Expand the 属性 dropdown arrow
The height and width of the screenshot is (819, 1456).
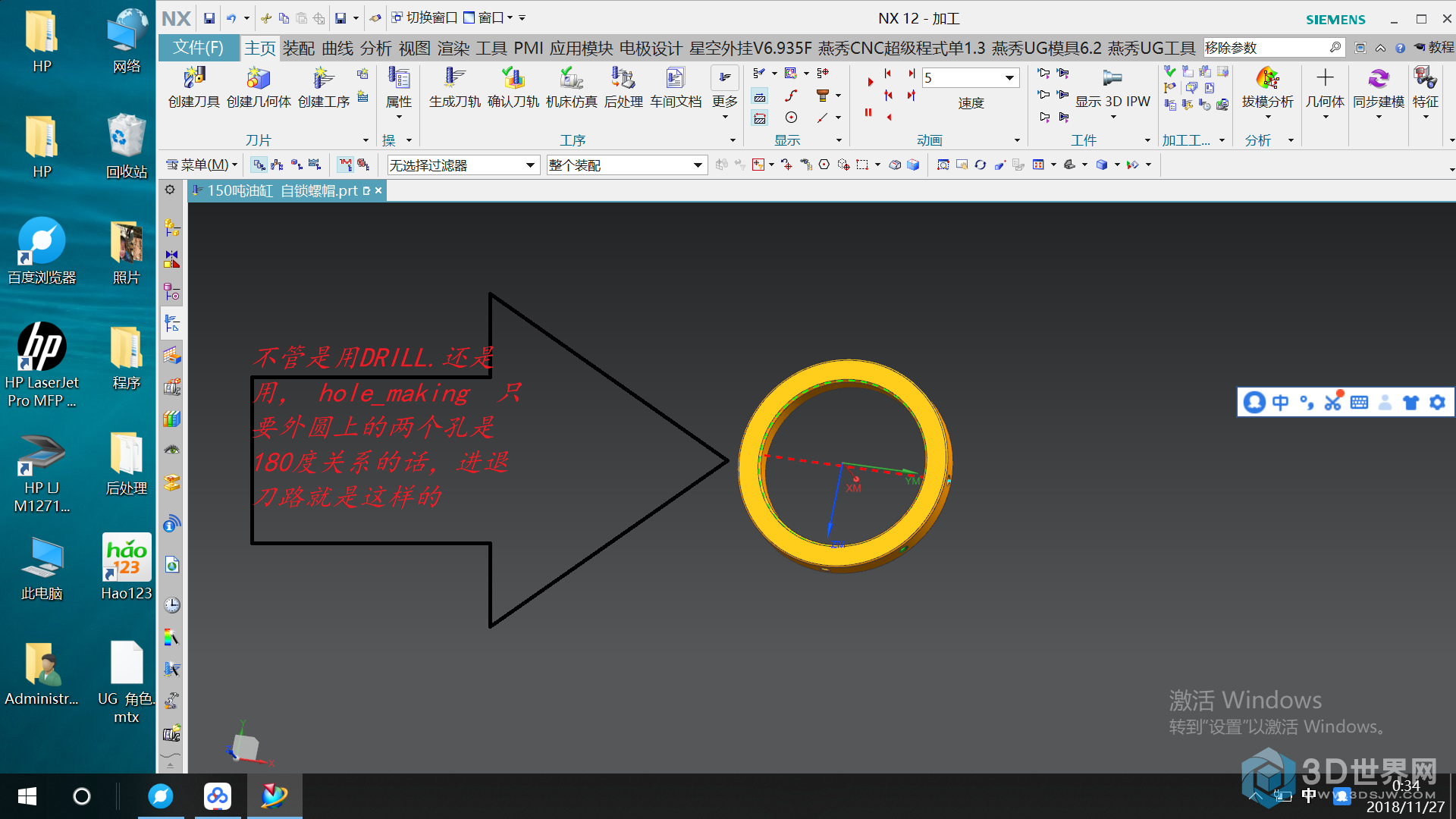[x=399, y=118]
